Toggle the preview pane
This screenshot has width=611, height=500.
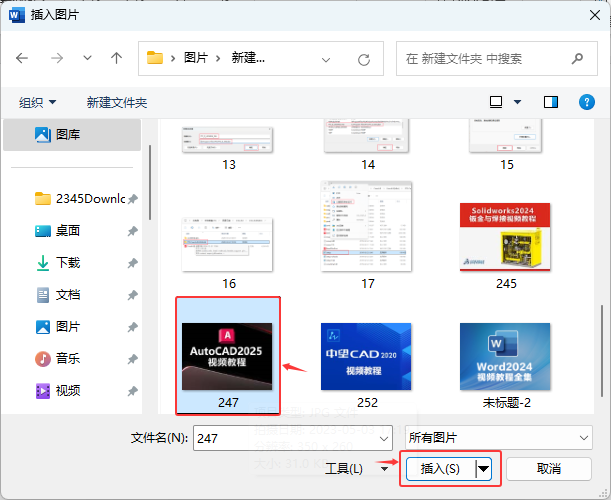coord(551,102)
